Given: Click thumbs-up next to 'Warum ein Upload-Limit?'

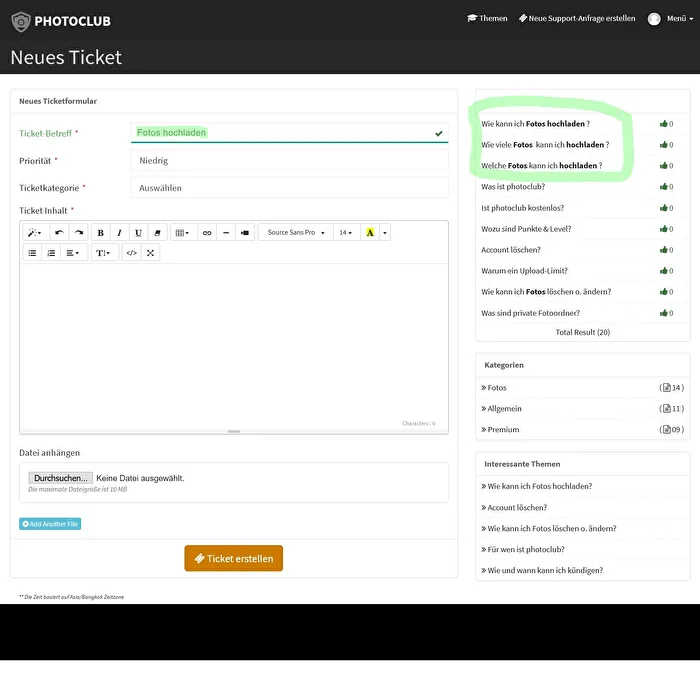Looking at the screenshot, I should tap(664, 271).
